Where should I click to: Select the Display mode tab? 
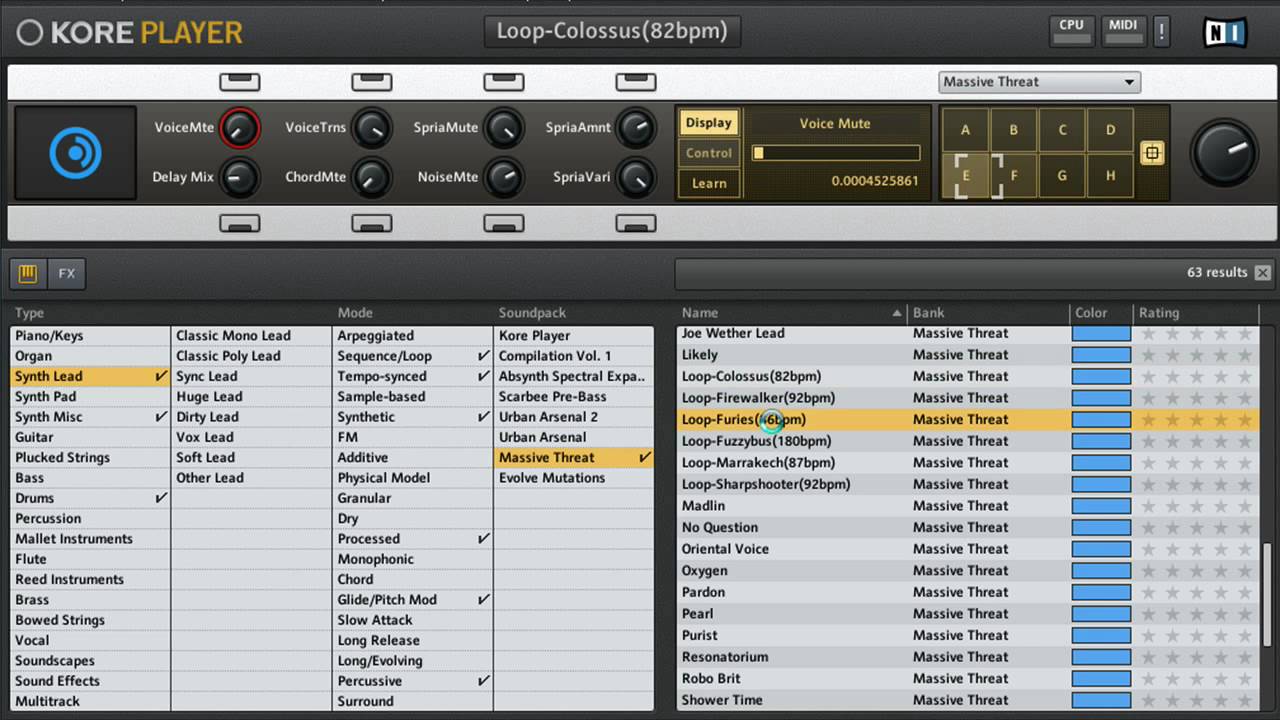pos(709,123)
